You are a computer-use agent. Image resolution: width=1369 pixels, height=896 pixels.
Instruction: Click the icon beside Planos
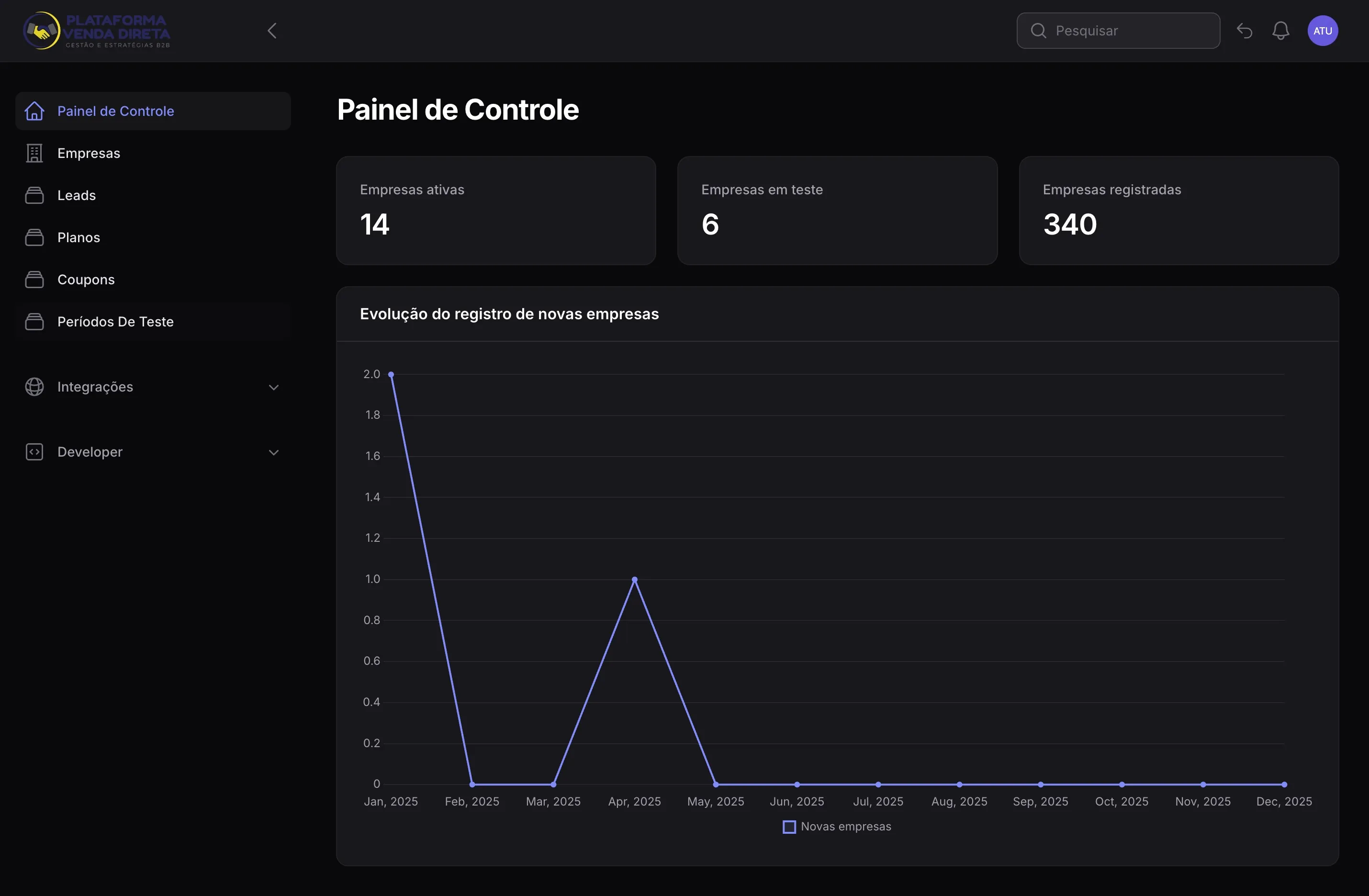tap(34, 237)
